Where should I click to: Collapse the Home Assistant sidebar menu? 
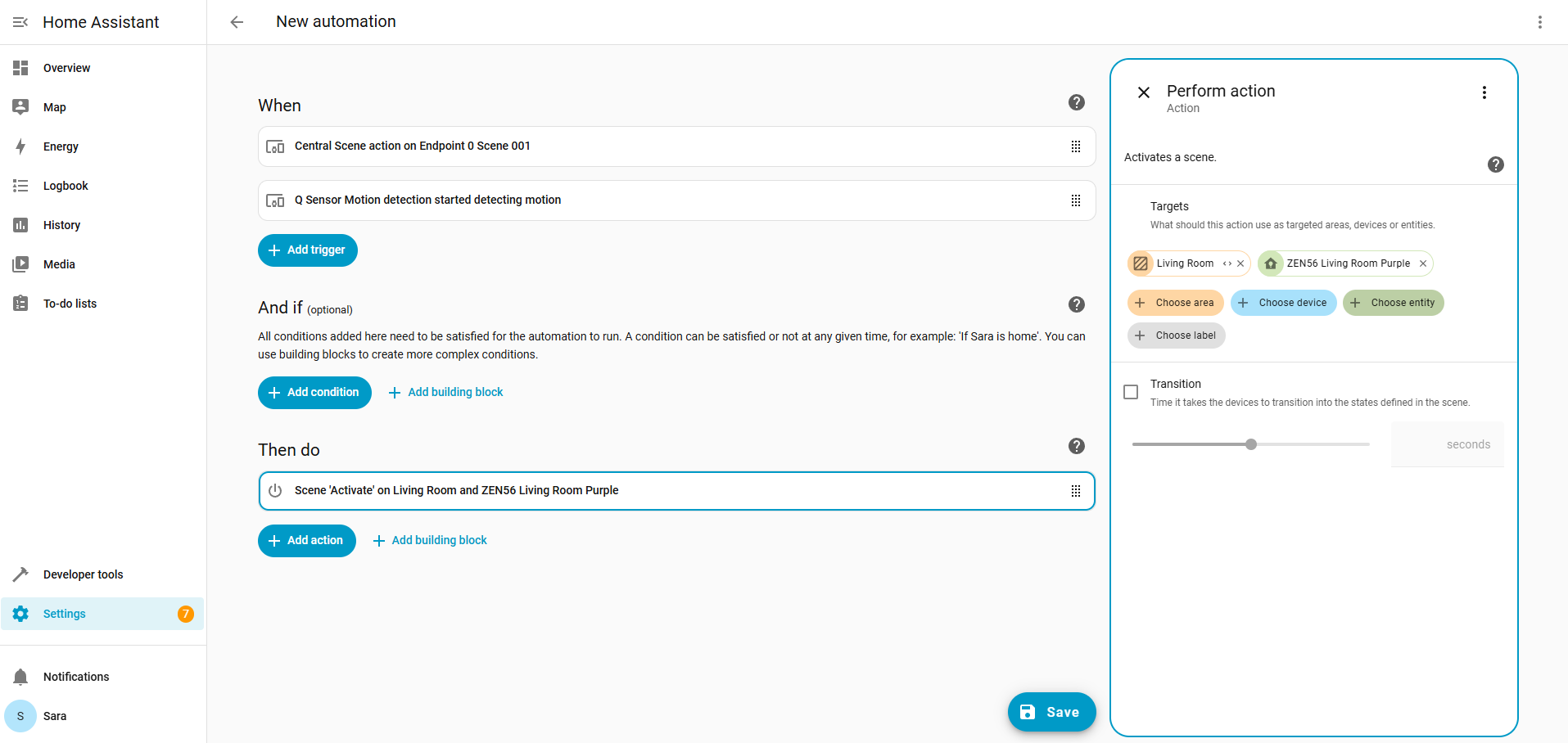click(x=20, y=22)
